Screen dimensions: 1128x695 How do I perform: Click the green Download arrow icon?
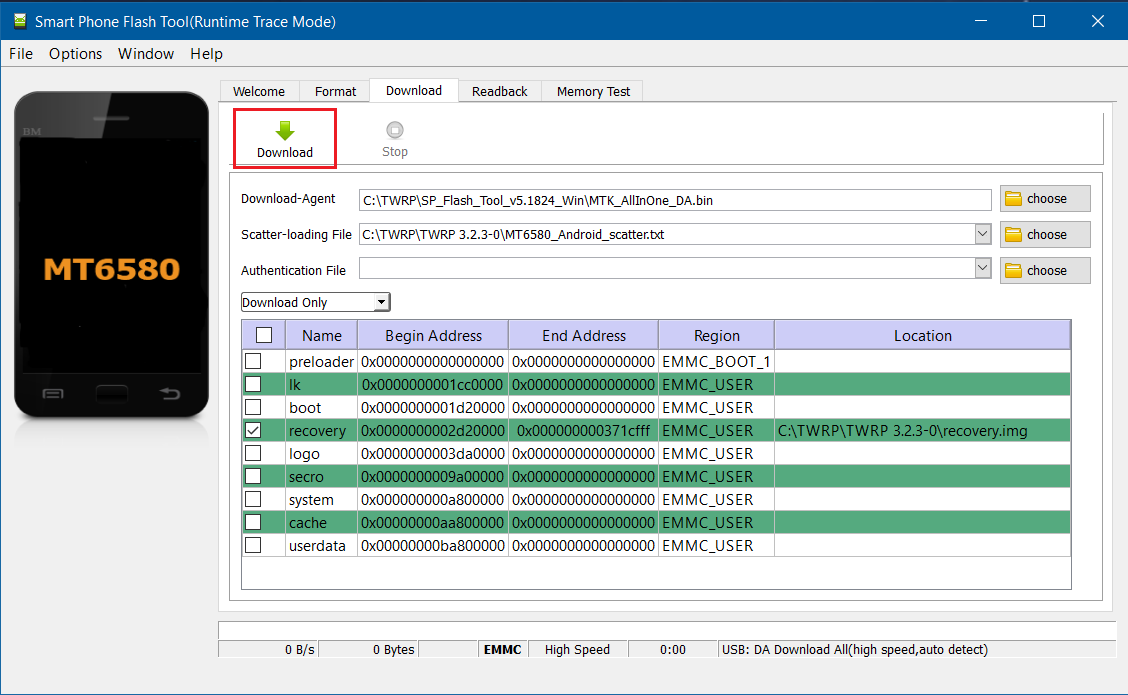285,130
